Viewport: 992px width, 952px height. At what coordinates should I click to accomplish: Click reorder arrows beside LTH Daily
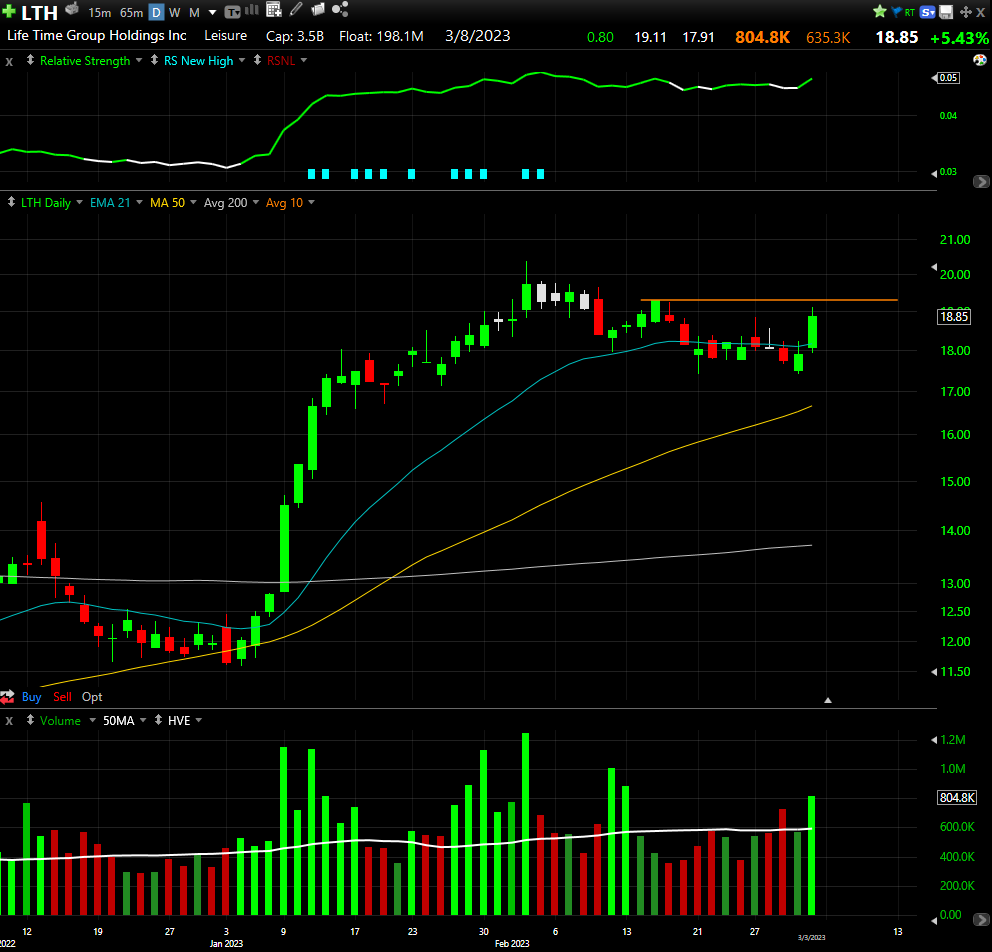click(x=11, y=202)
